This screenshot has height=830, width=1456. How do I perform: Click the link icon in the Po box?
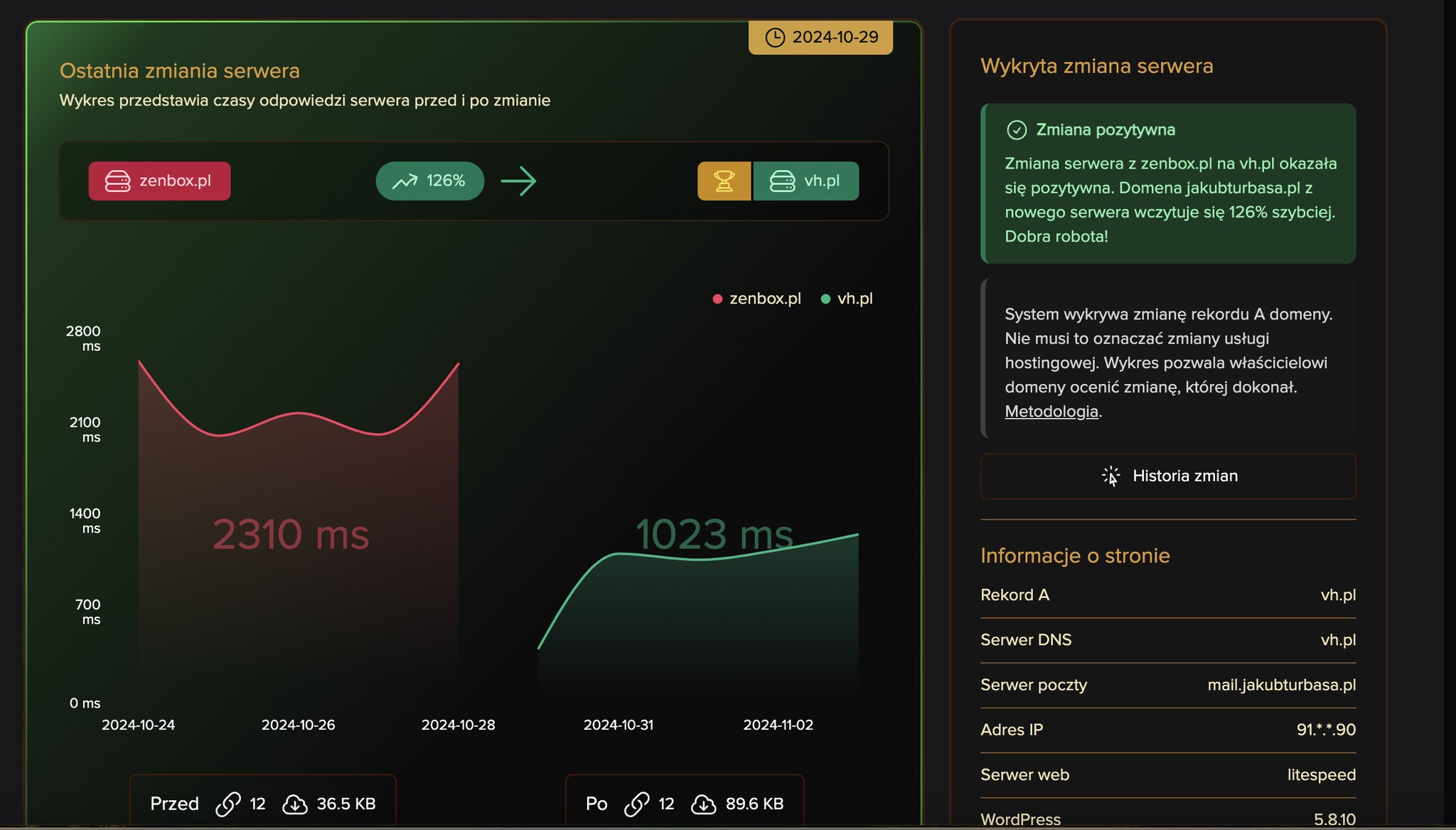tap(636, 804)
